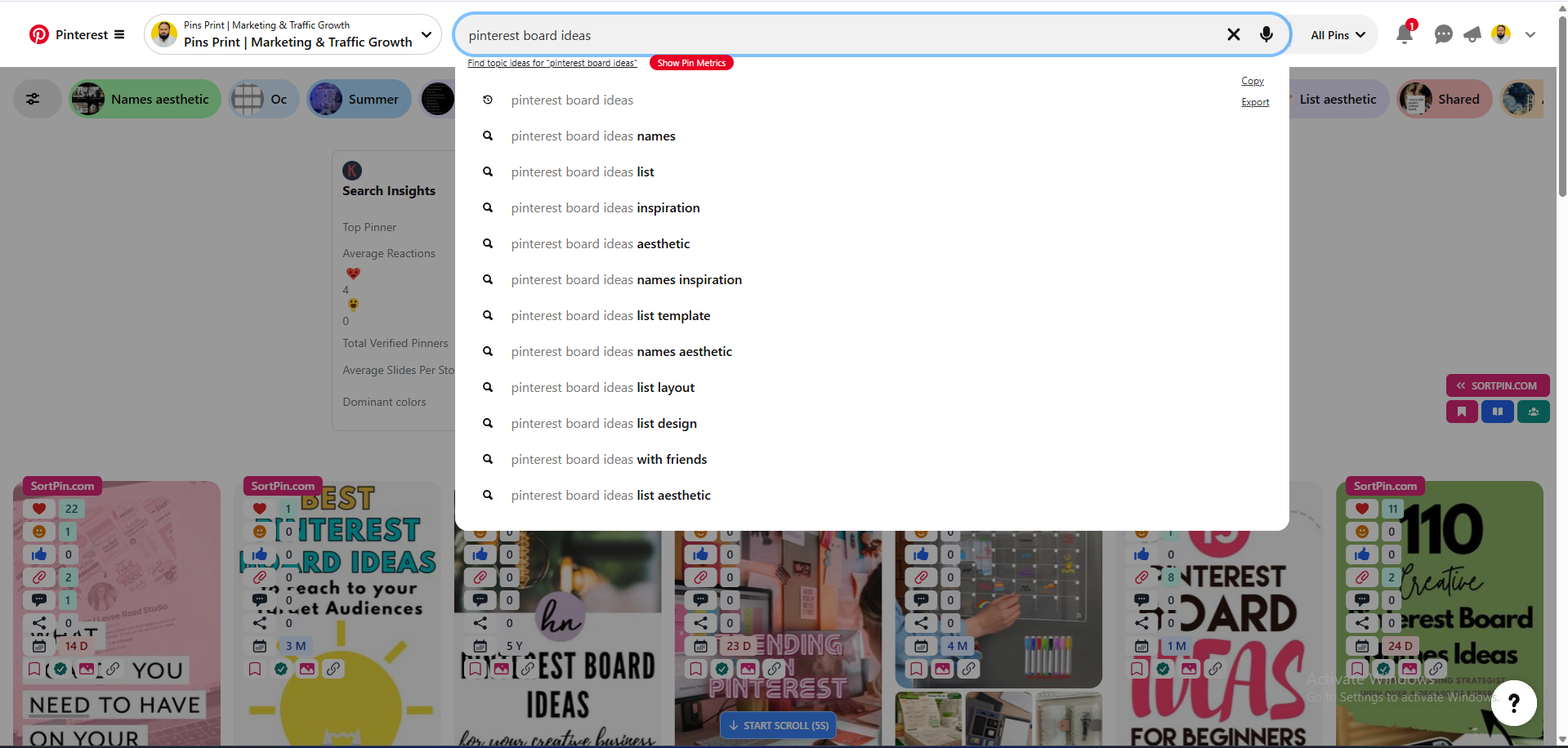Open the notifications bell
The width and height of the screenshot is (1568, 748).
1404,34
